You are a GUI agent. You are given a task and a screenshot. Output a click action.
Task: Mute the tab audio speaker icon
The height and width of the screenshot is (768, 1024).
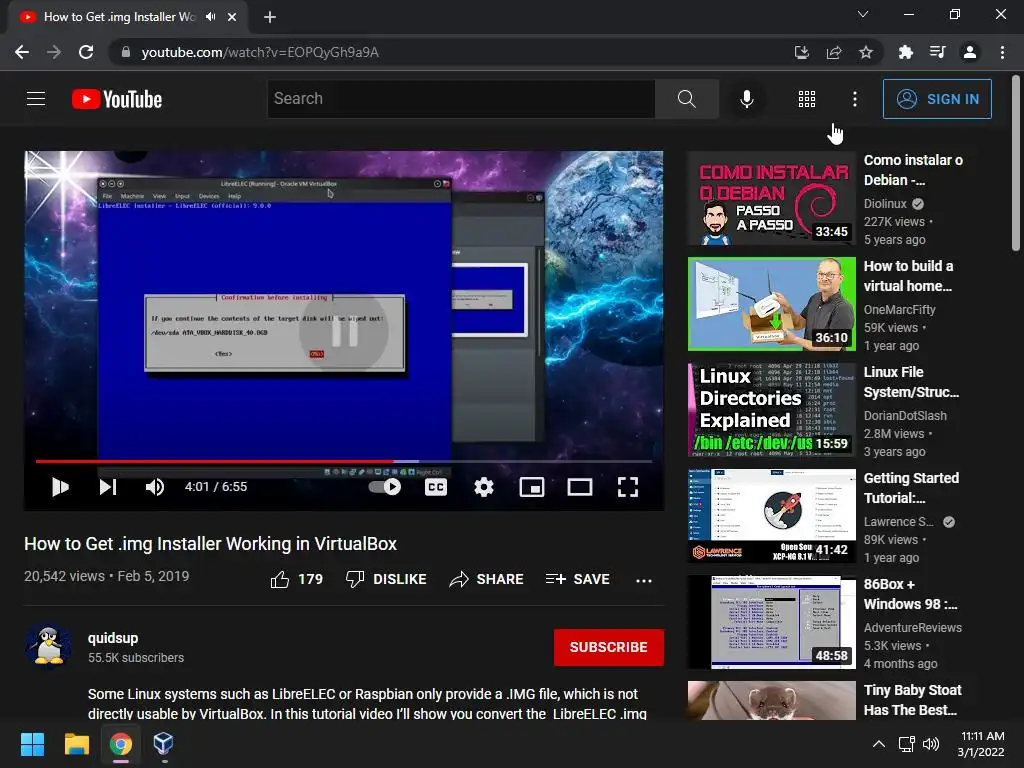tap(210, 17)
